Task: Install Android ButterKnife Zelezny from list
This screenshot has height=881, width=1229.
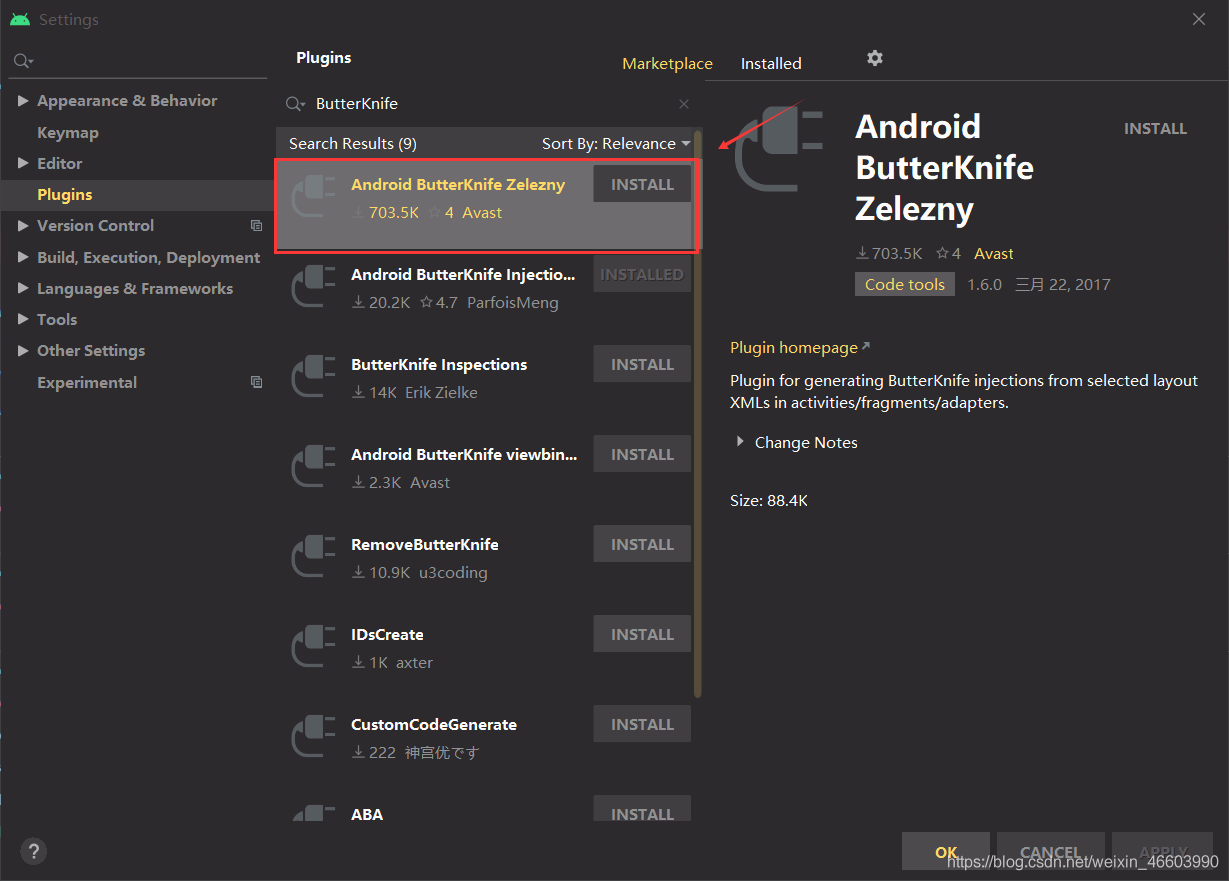Action: pyautogui.click(x=642, y=184)
